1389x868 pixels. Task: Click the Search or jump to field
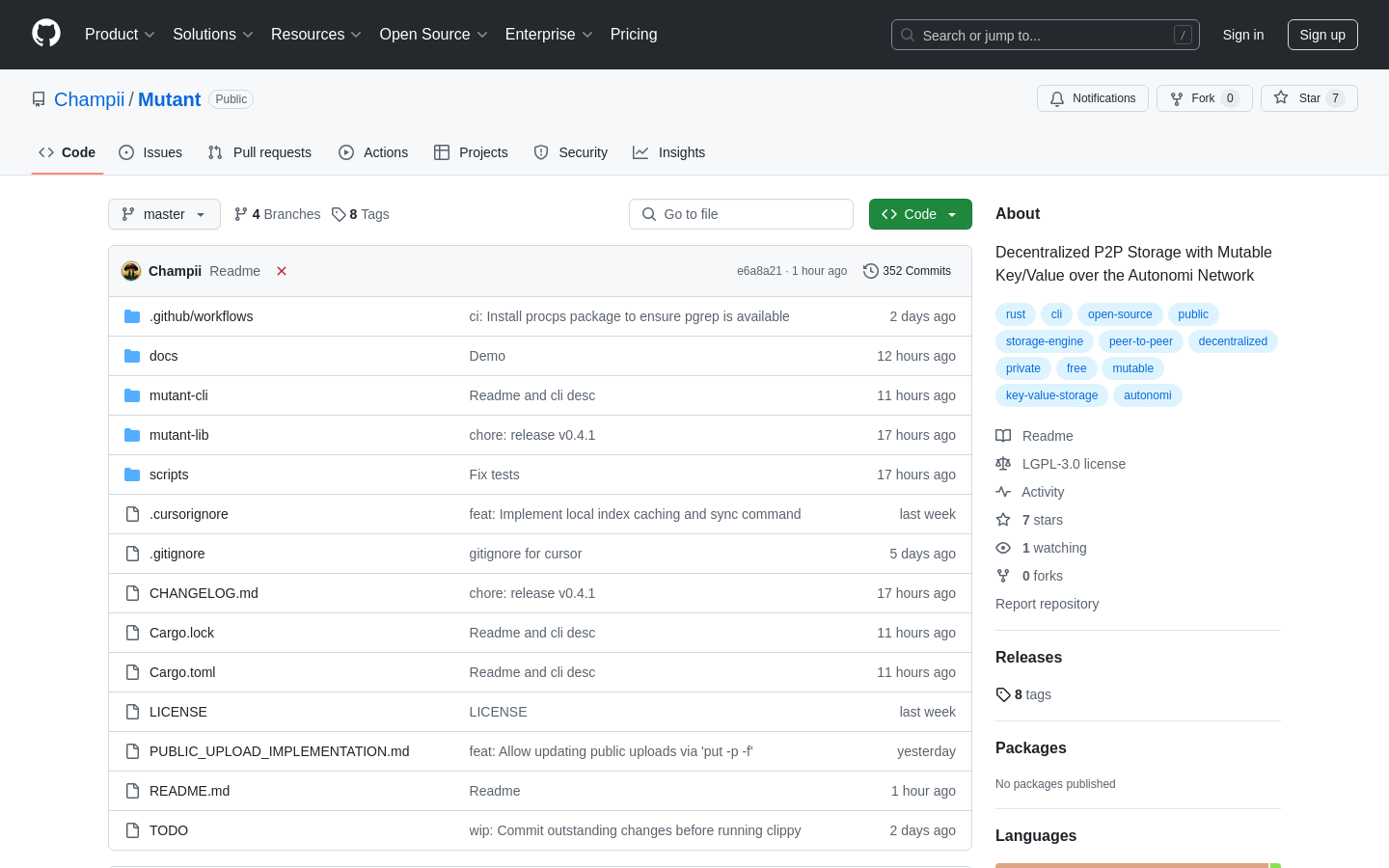1046,35
